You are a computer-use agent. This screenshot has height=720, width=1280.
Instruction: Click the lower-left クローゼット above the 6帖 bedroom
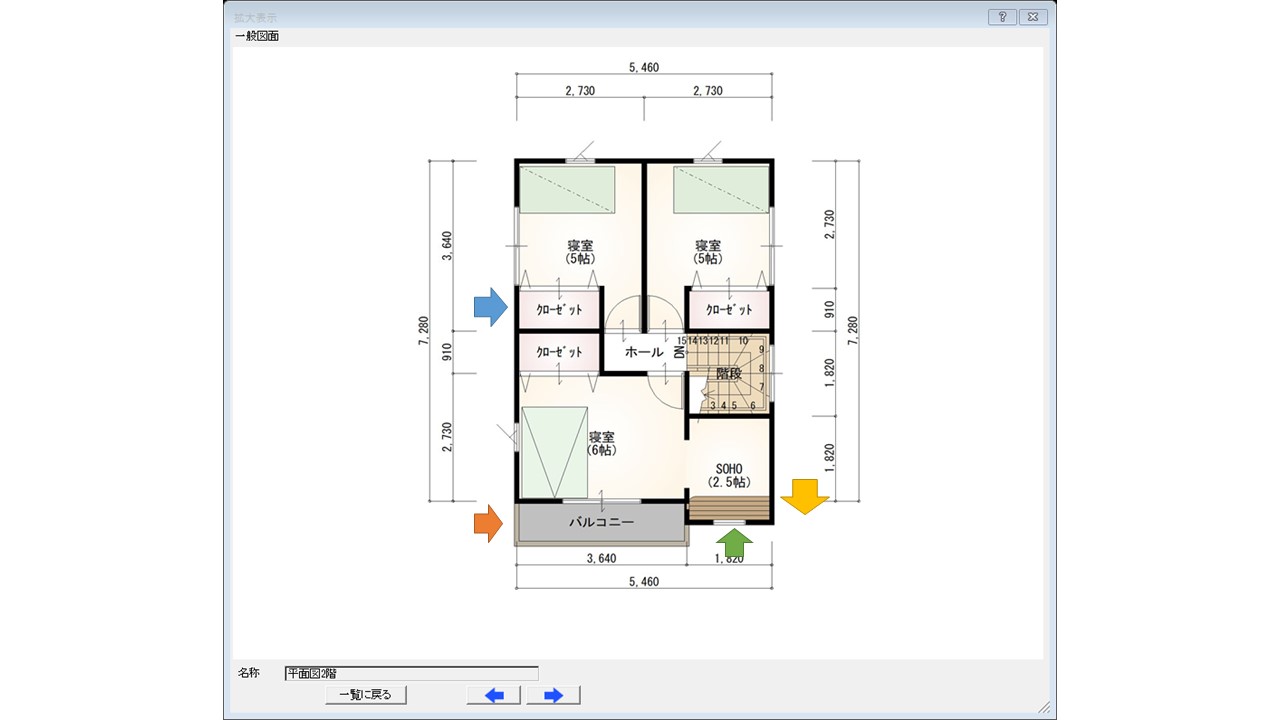point(559,352)
